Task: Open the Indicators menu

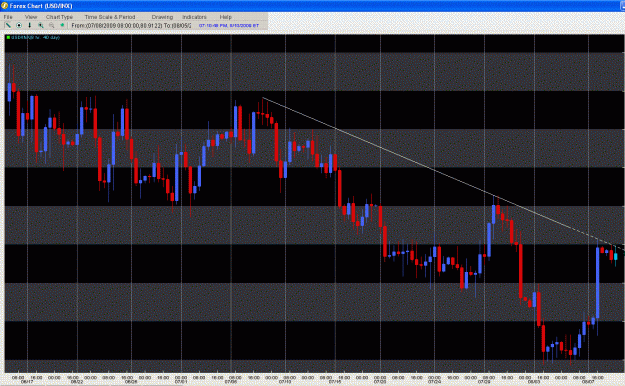Action: click(x=195, y=17)
